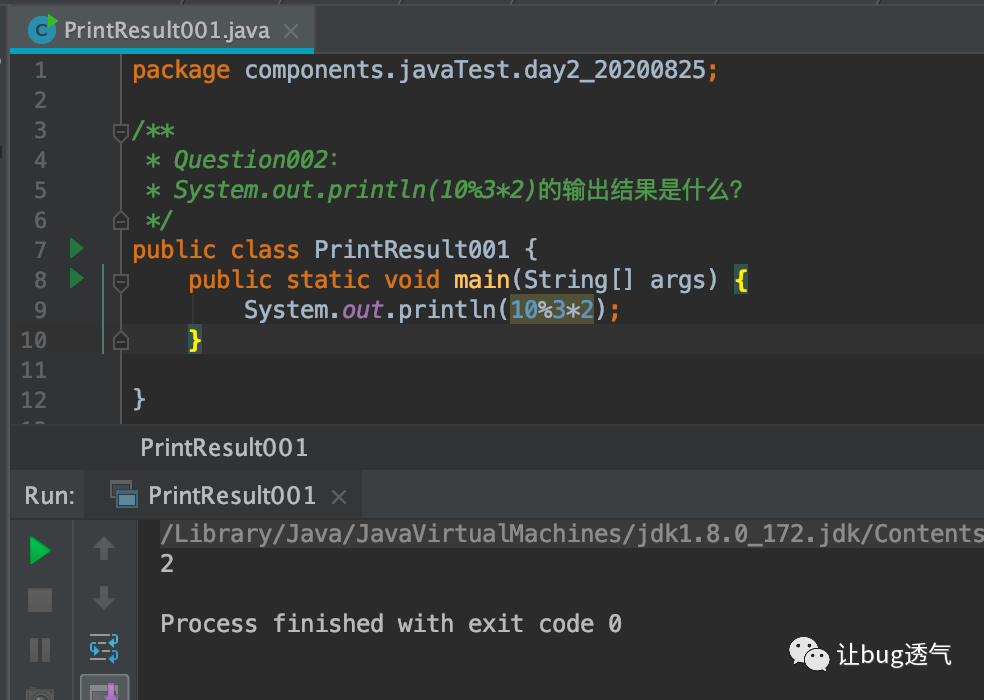Rerun PrintResult001 with the green play button
The image size is (984, 700).
click(x=40, y=551)
